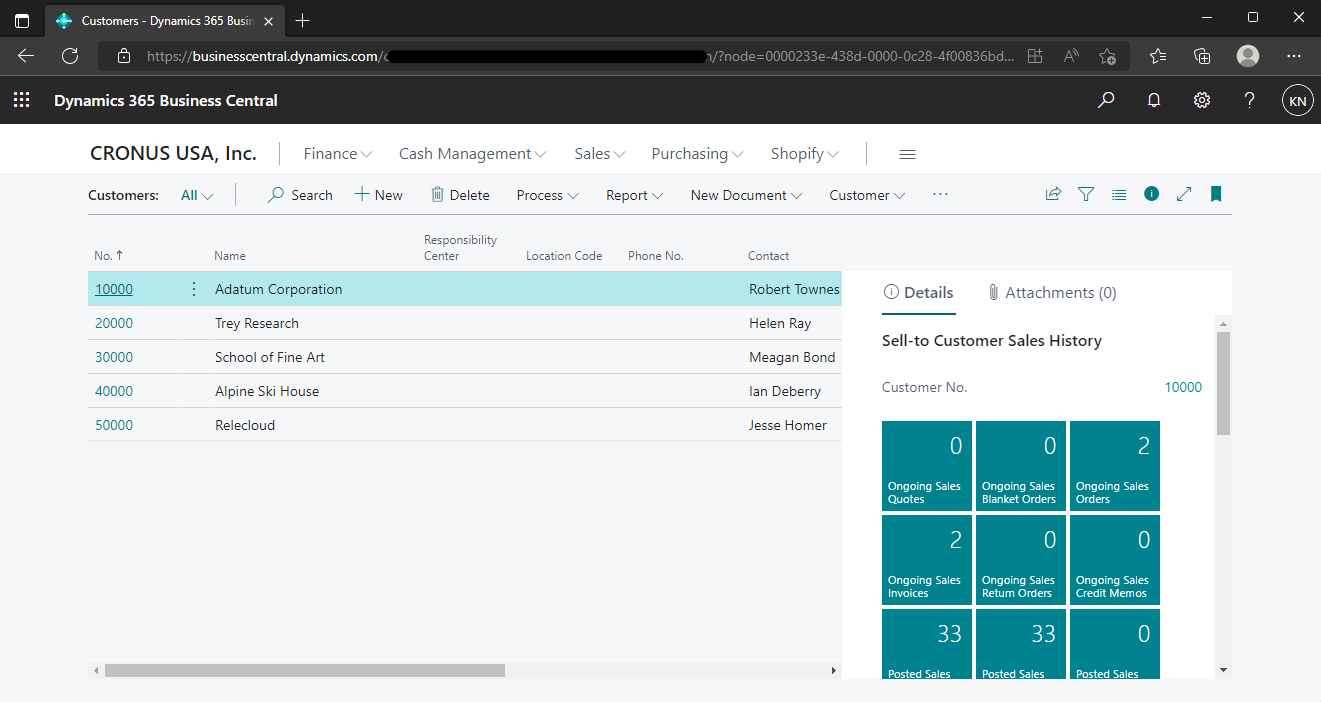Expand the Sales menu
The width and height of the screenshot is (1321, 702).
tap(600, 154)
